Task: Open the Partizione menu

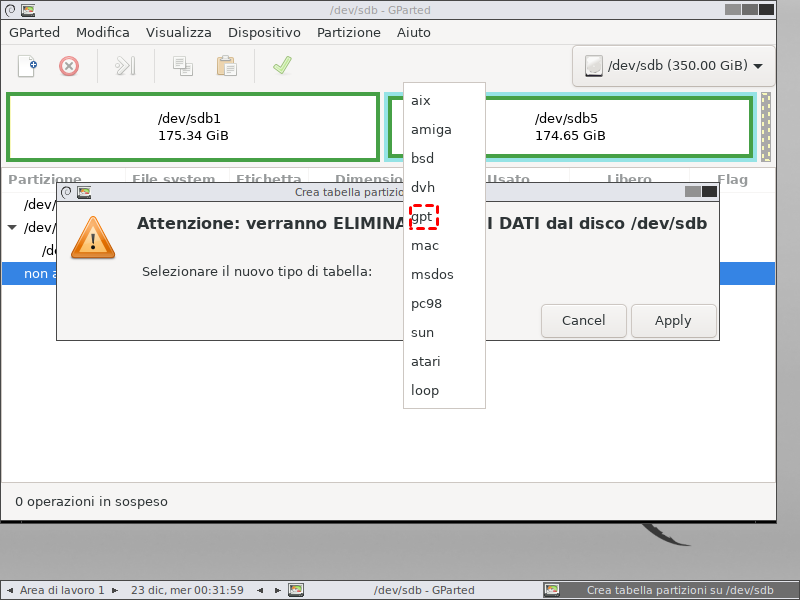Action: click(x=348, y=33)
